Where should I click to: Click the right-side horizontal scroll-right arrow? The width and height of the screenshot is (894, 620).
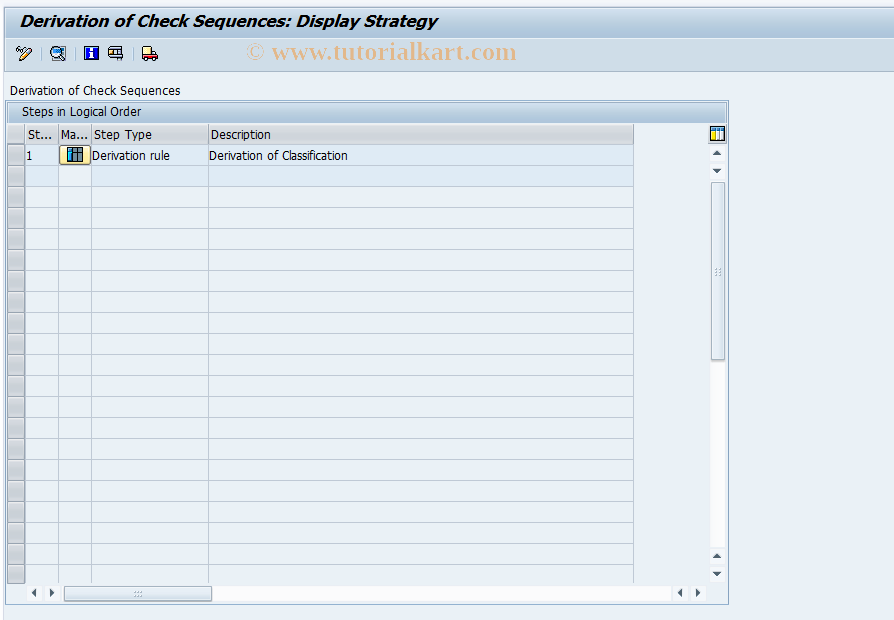pyautogui.click(x=698, y=593)
